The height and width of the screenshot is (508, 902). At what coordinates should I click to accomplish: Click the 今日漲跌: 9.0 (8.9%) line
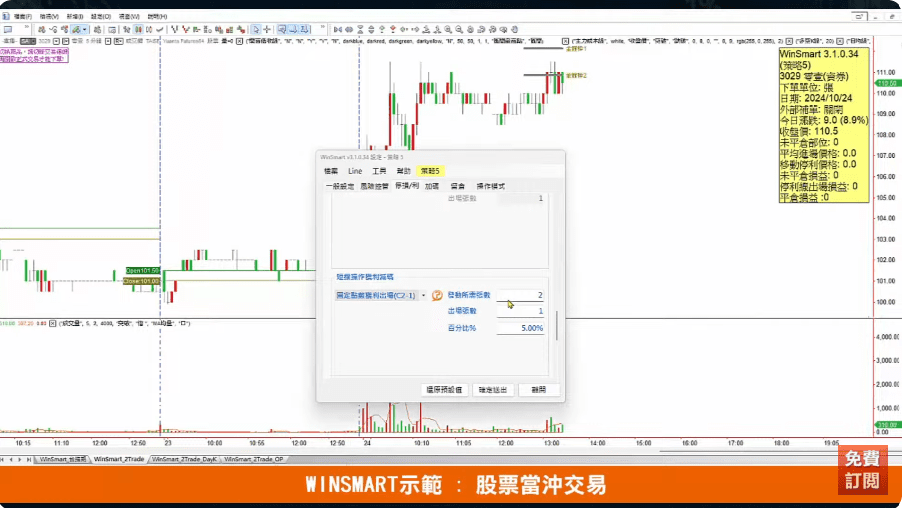click(824, 120)
